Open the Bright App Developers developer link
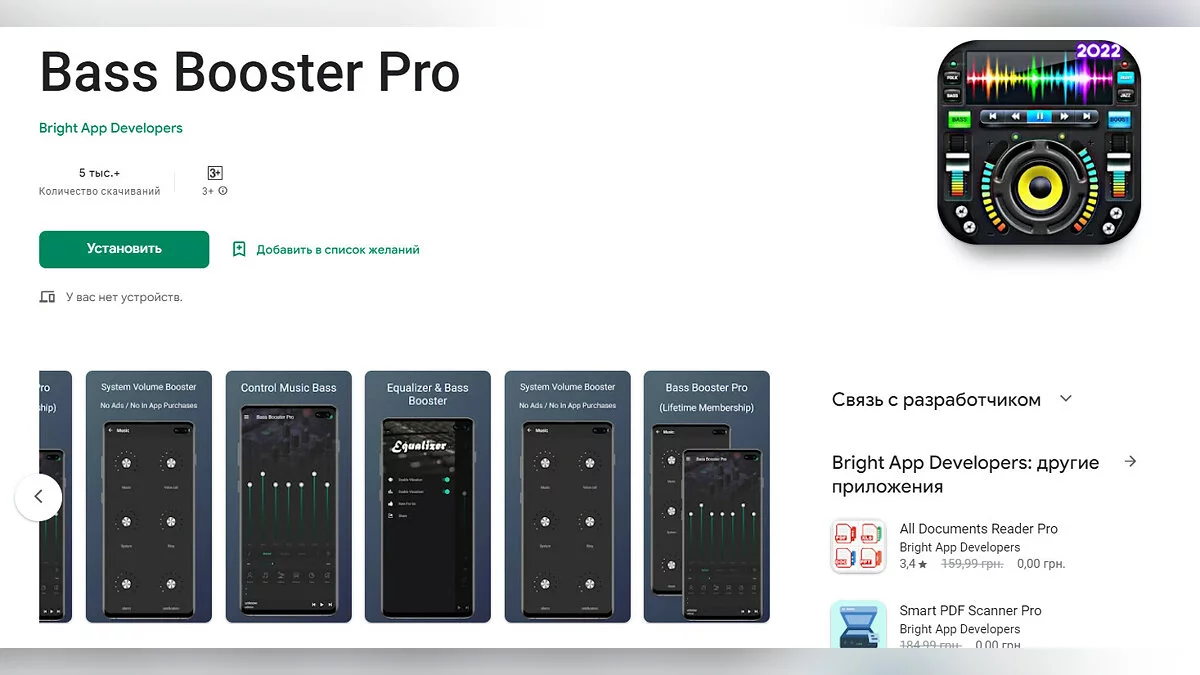The height and width of the screenshot is (675, 1200). pos(111,128)
